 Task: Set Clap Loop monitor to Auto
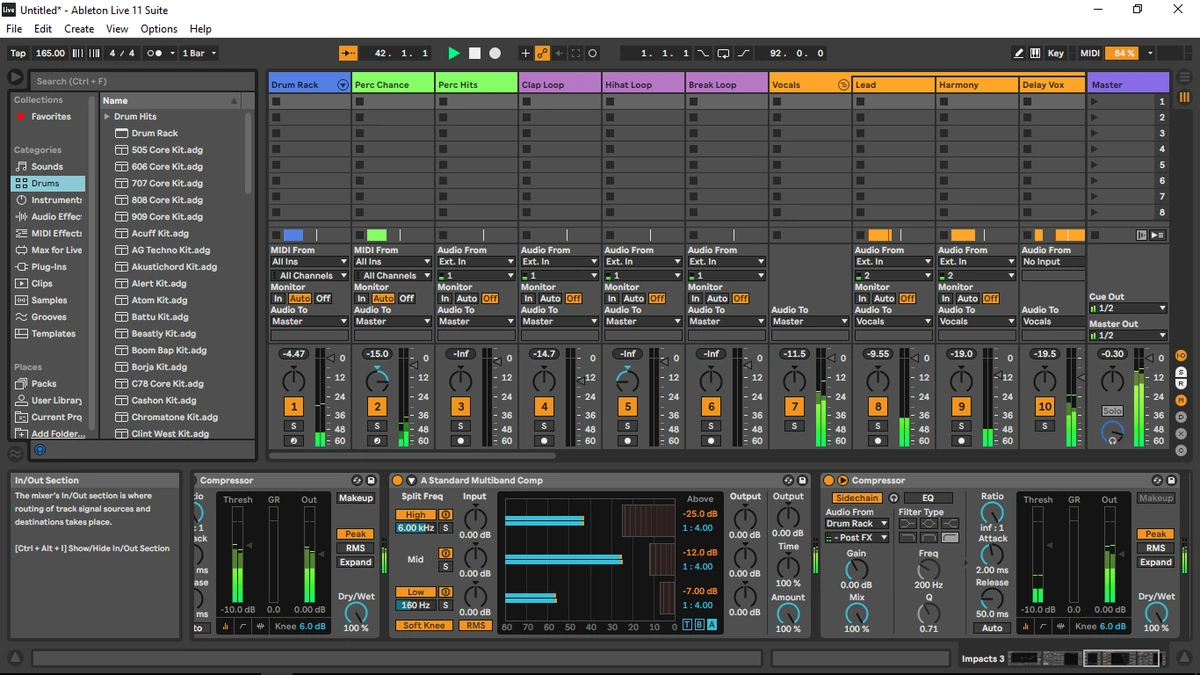[x=550, y=298]
